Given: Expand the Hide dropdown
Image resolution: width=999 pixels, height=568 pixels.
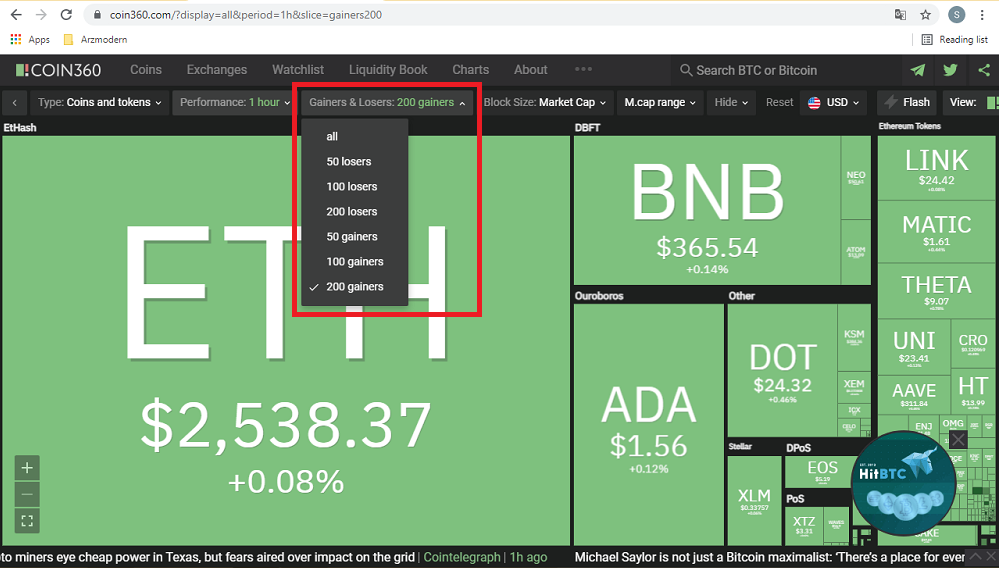Looking at the screenshot, I should [731, 103].
